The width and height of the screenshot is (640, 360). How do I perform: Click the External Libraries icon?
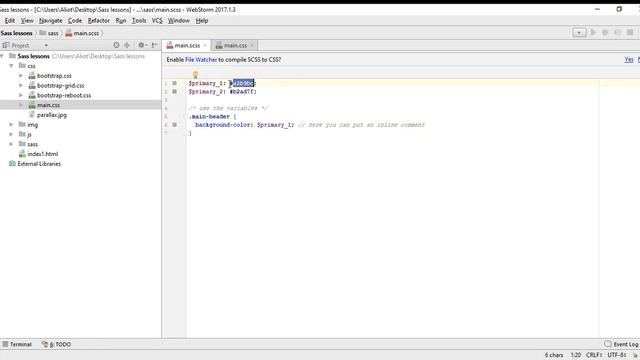[x=12, y=164]
